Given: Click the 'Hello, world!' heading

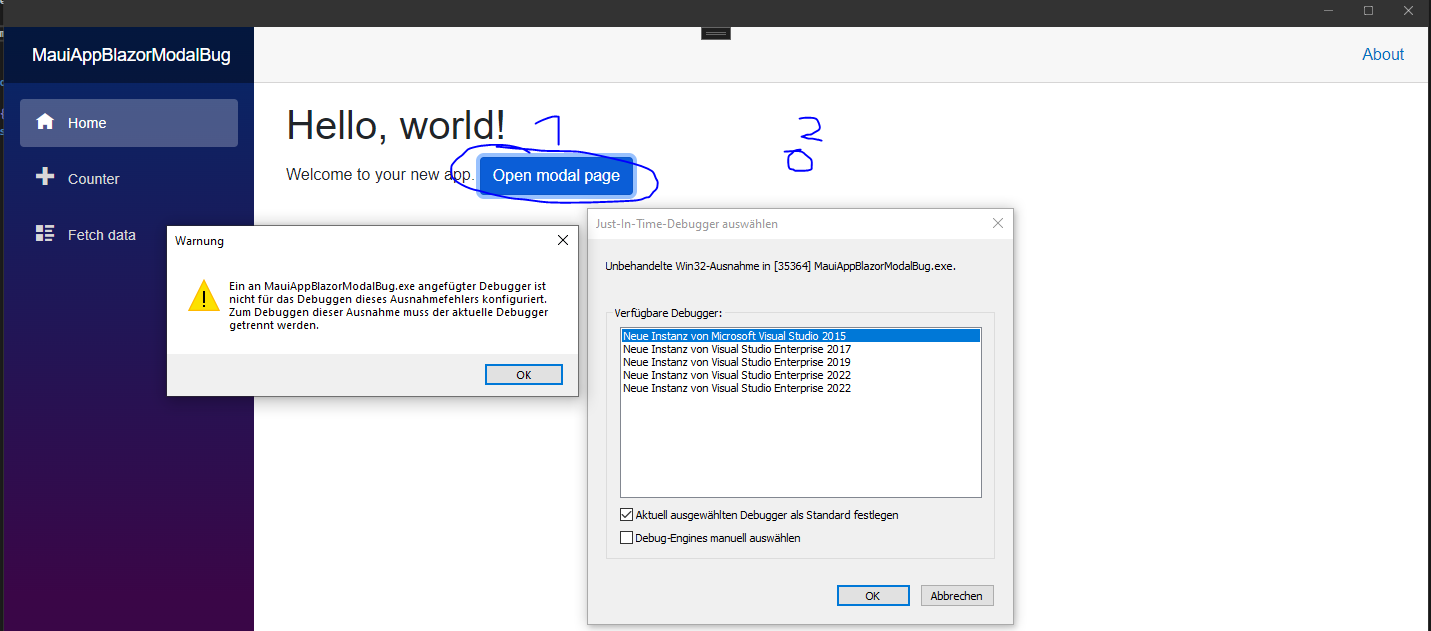Looking at the screenshot, I should click(x=396, y=125).
